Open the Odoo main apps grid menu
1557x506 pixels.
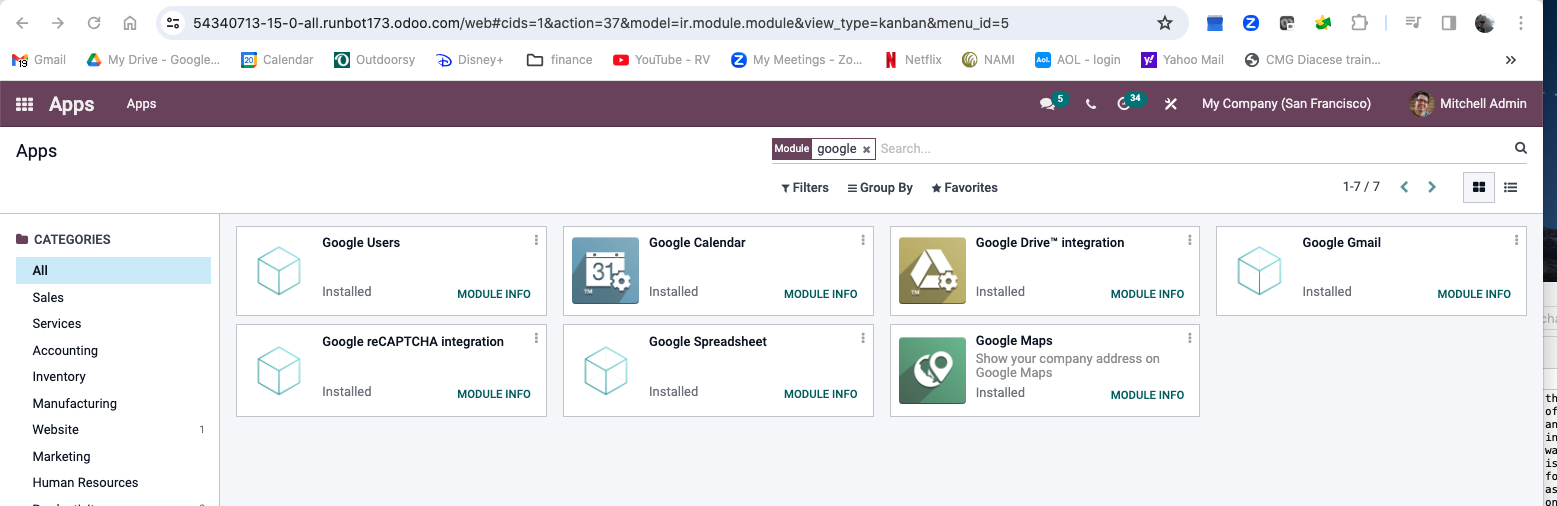(x=25, y=104)
